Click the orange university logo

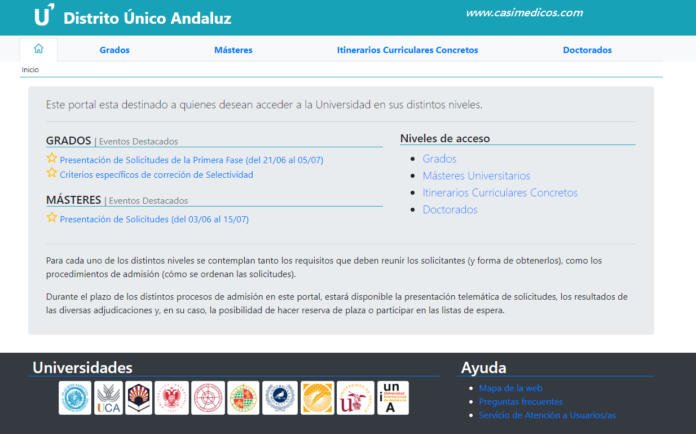point(317,398)
